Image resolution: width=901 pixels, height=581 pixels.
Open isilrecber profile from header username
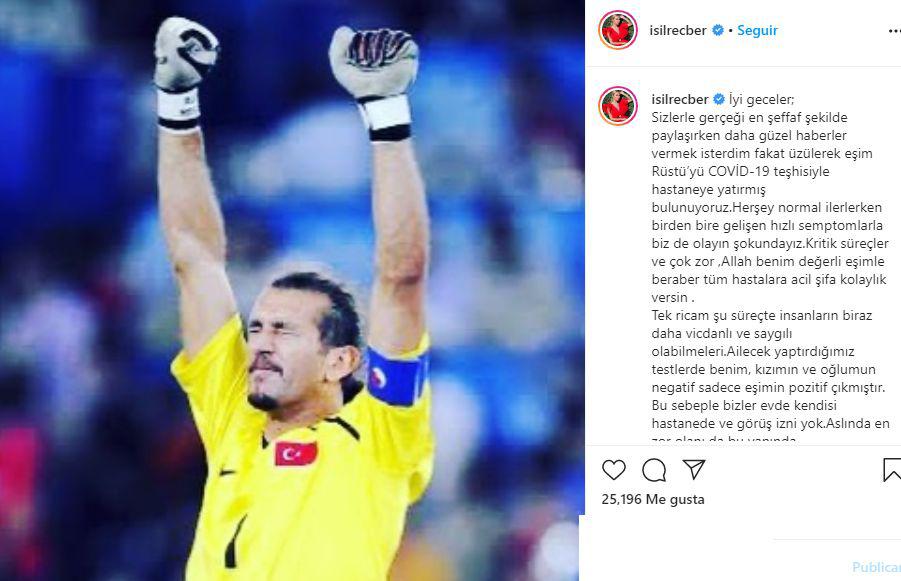point(678,30)
